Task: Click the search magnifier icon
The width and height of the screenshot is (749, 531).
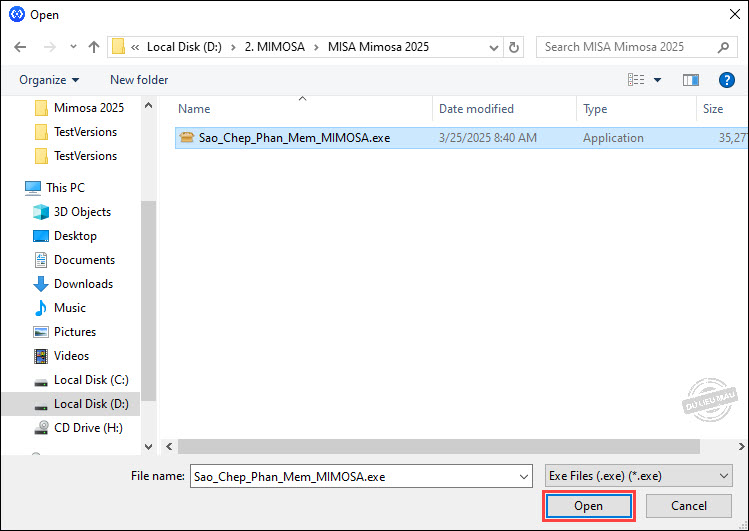Action: [723, 47]
